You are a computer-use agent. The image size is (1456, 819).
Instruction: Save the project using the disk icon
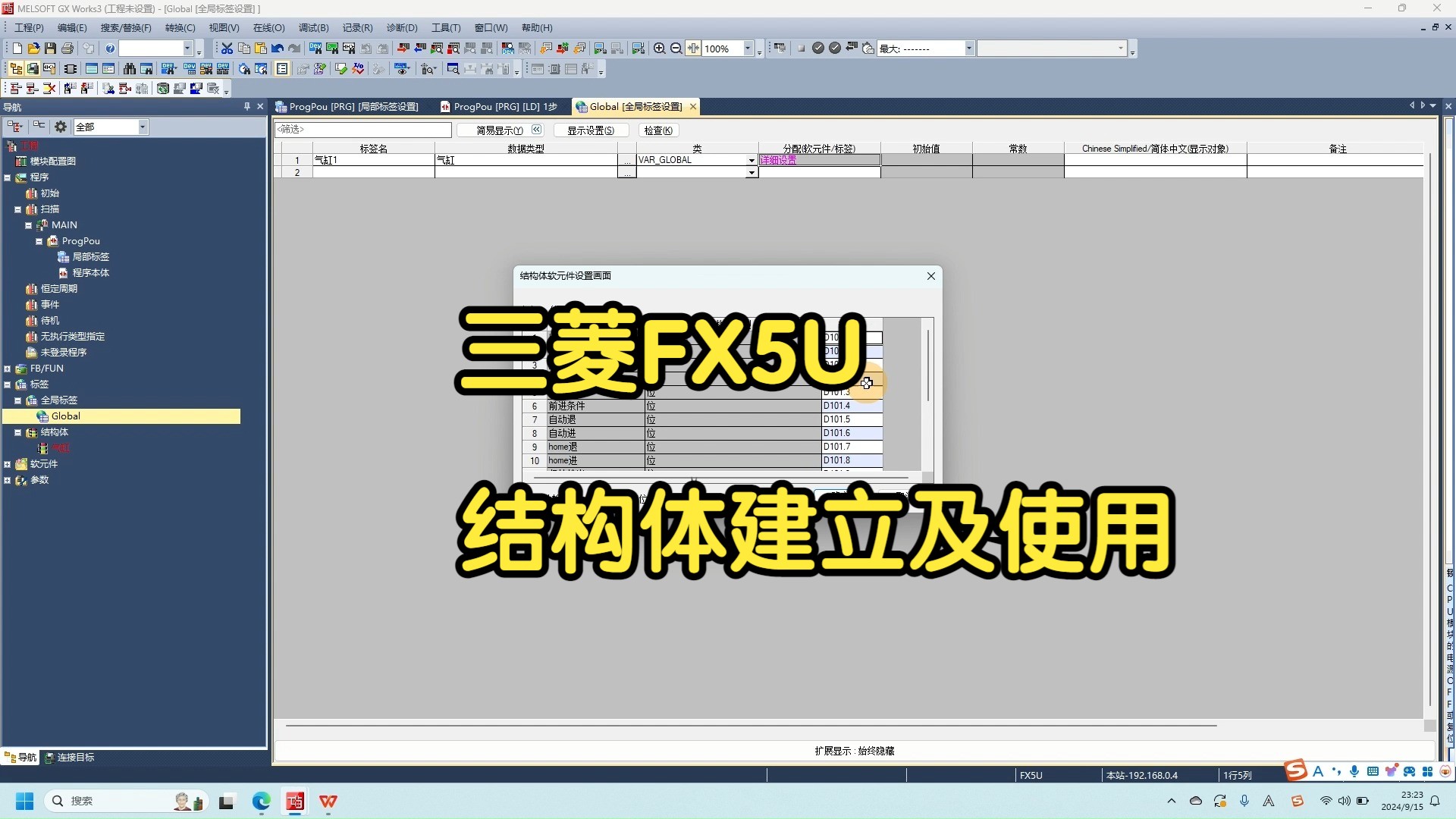click(x=49, y=48)
